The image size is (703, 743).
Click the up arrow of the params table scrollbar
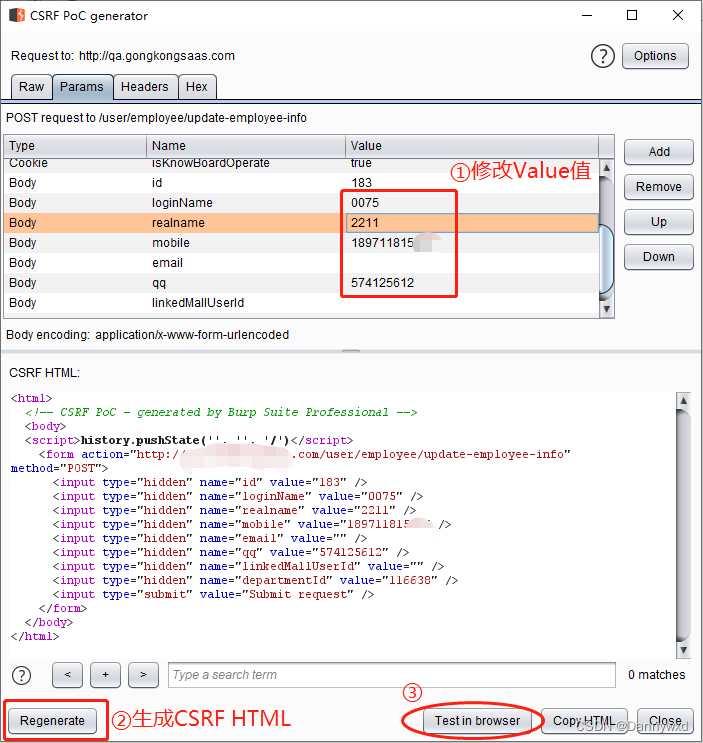(x=606, y=168)
